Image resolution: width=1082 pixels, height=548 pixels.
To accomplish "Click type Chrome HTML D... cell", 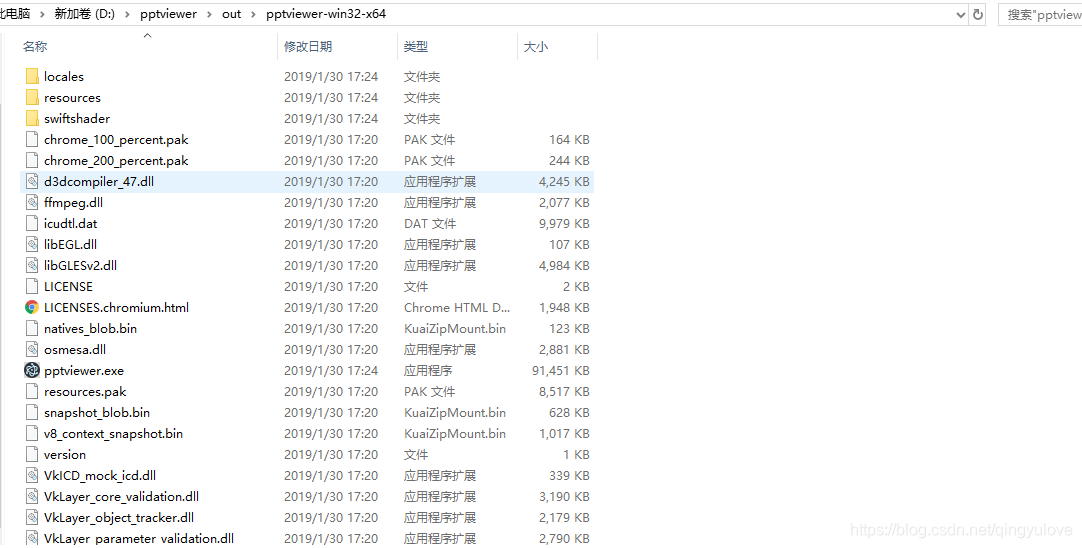I will click(457, 308).
